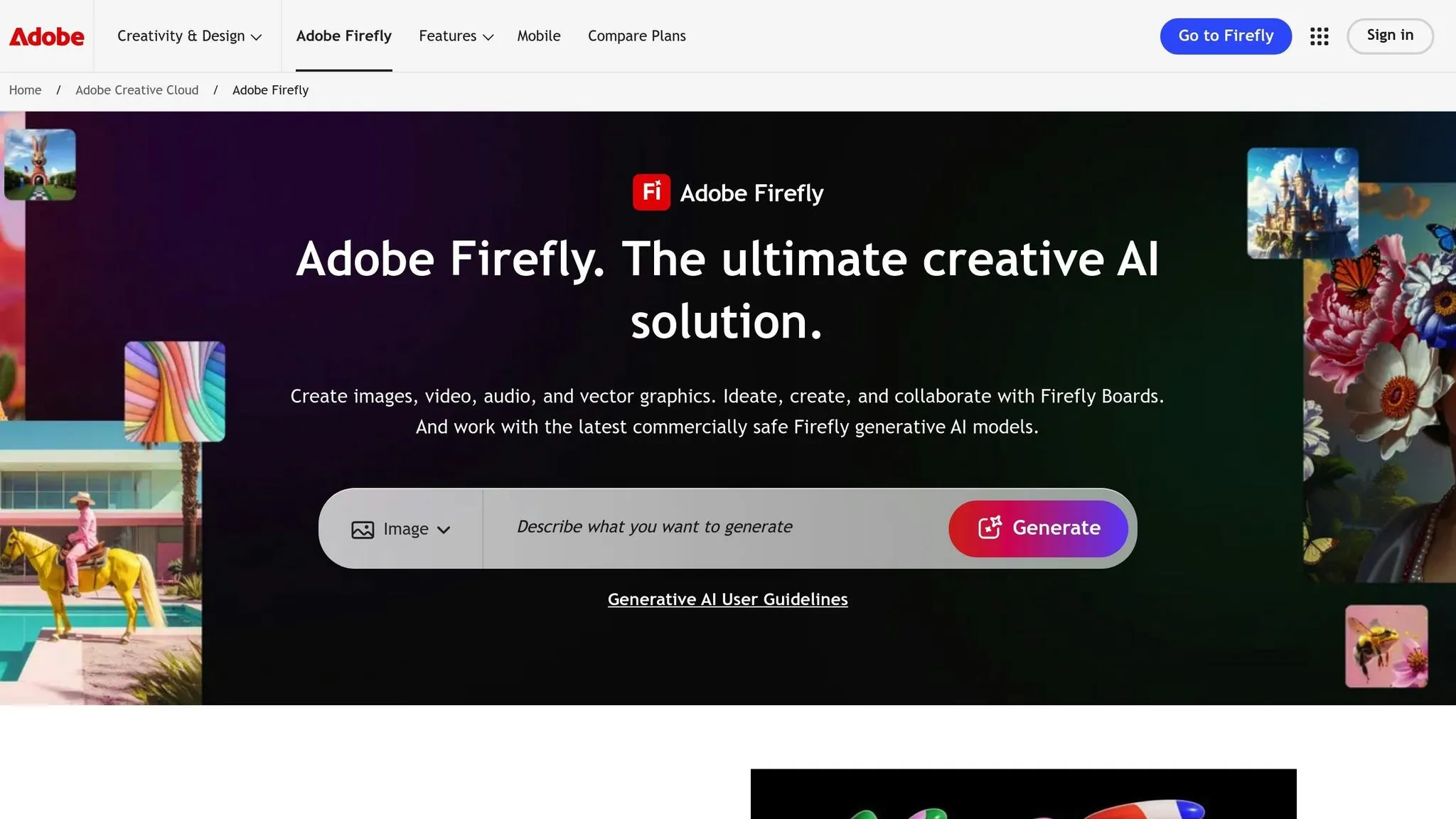This screenshot has width=1456, height=819.
Task: Select the Adobe Firefly nav tab
Action: point(343,36)
